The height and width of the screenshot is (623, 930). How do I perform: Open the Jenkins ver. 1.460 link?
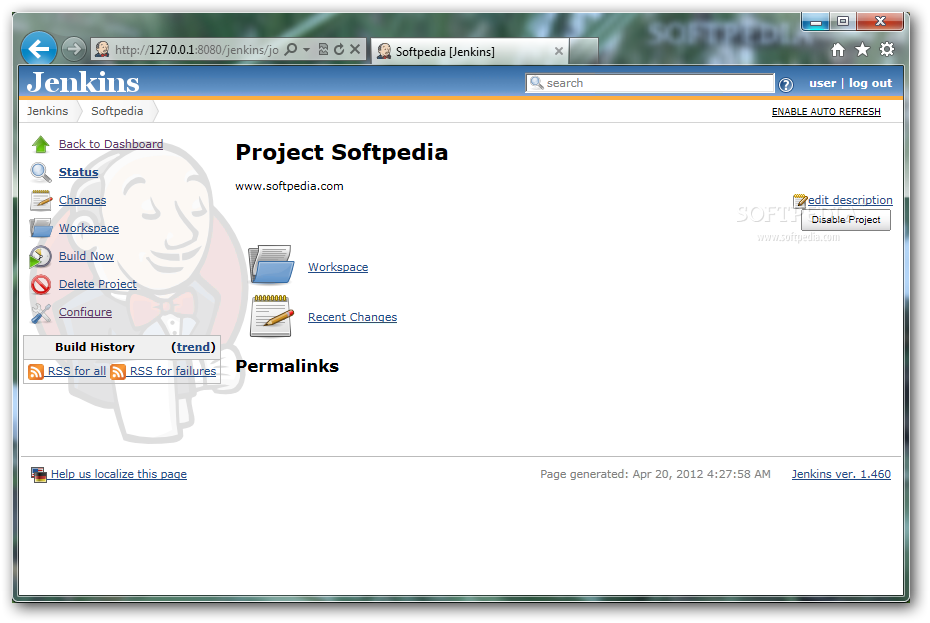point(841,475)
